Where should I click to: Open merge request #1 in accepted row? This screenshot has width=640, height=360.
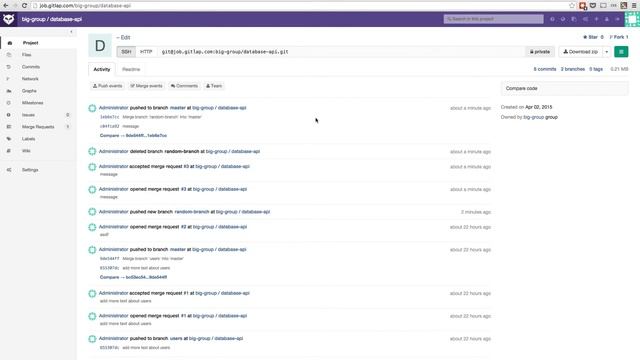186,293
